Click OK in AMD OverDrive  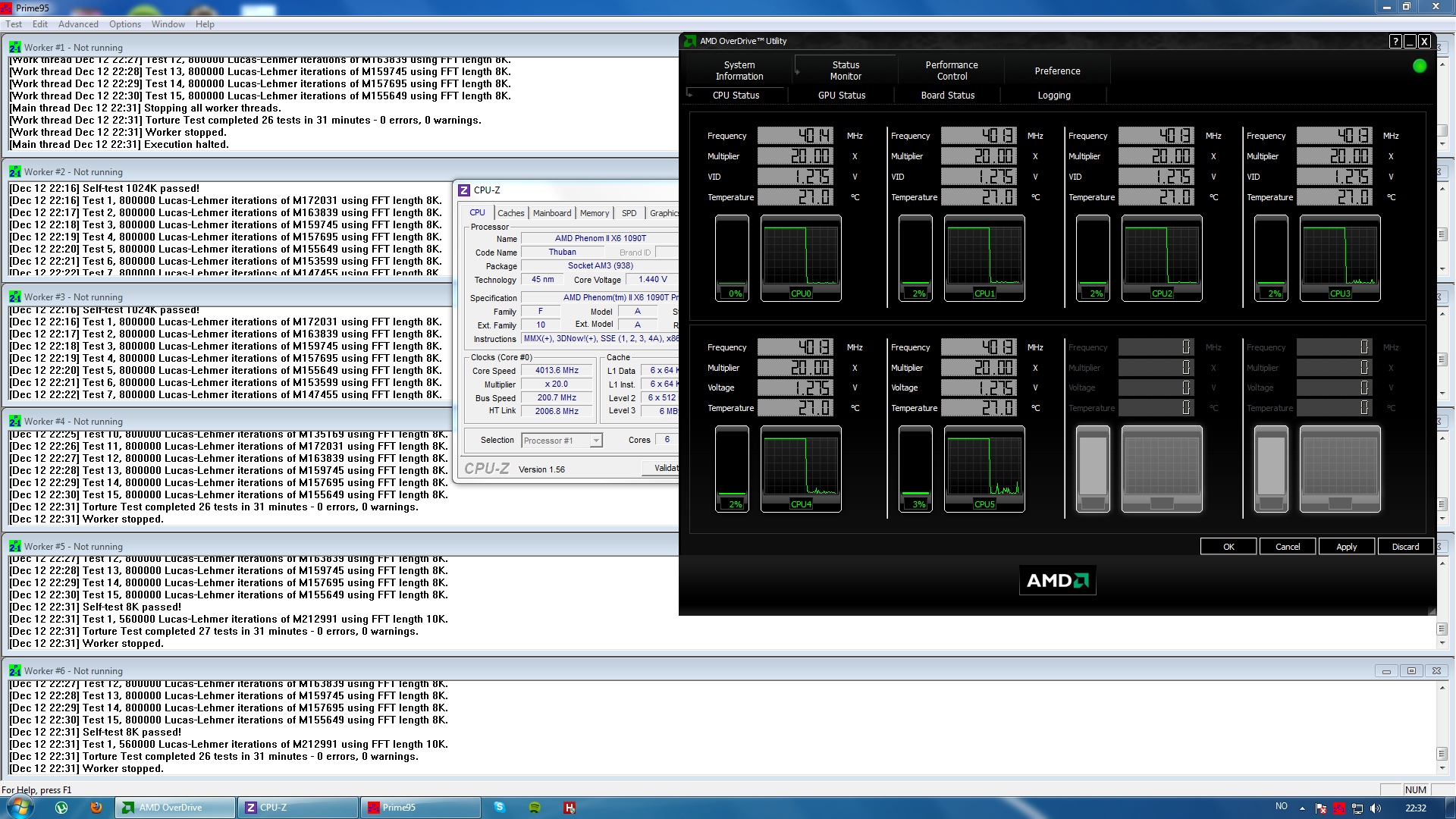1228,547
